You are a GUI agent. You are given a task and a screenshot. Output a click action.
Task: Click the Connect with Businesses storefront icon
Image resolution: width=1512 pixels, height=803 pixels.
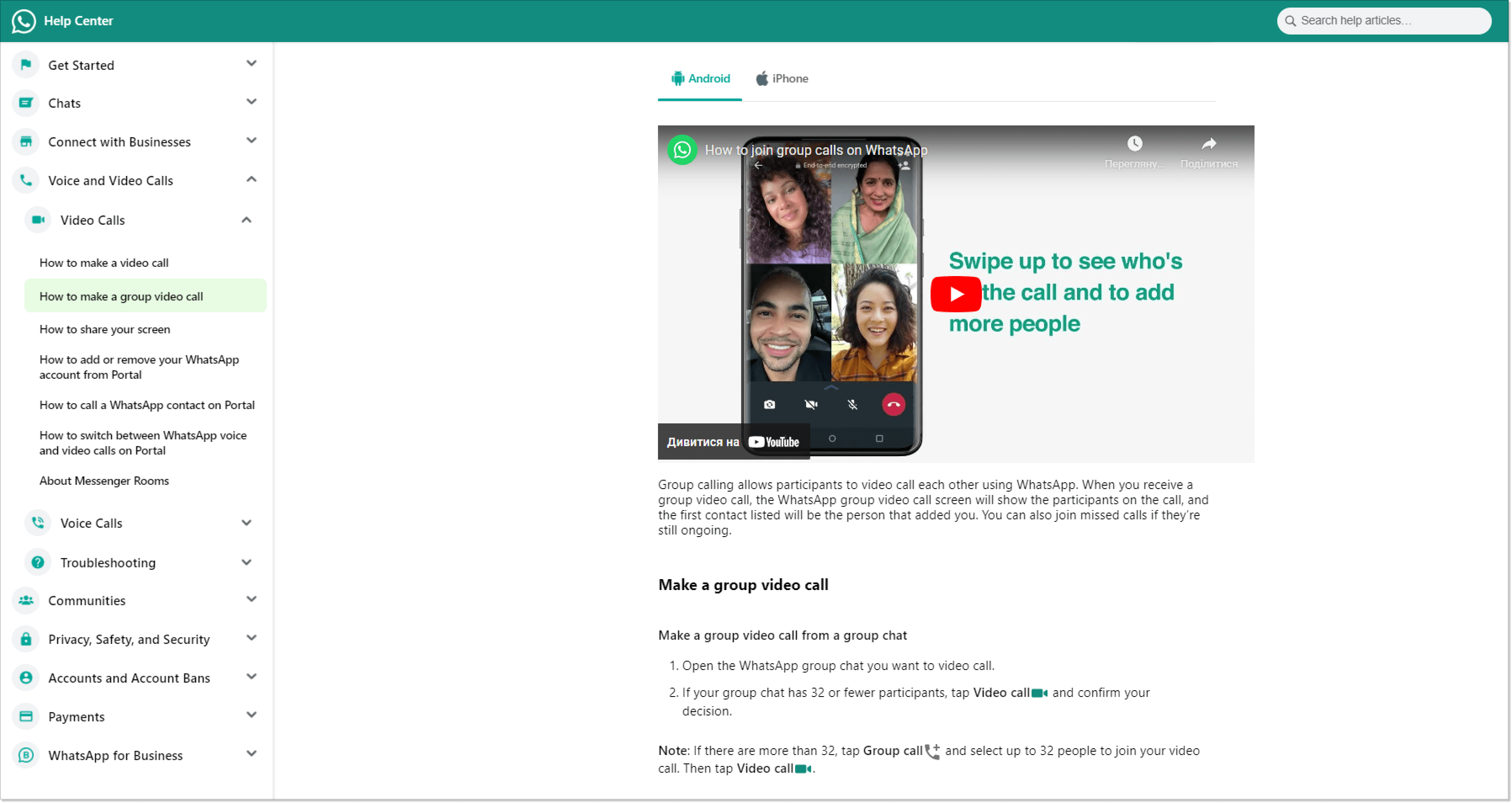point(26,141)
